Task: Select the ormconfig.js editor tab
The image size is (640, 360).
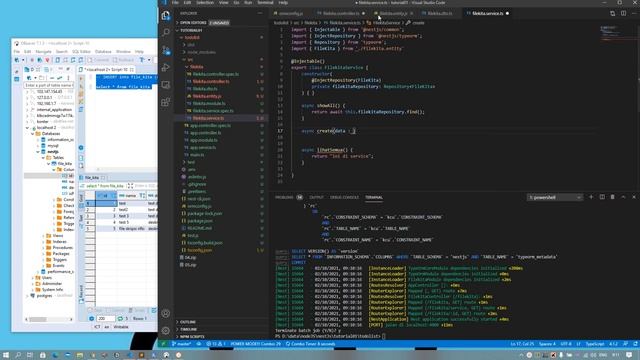Action: tap(291, 13)
